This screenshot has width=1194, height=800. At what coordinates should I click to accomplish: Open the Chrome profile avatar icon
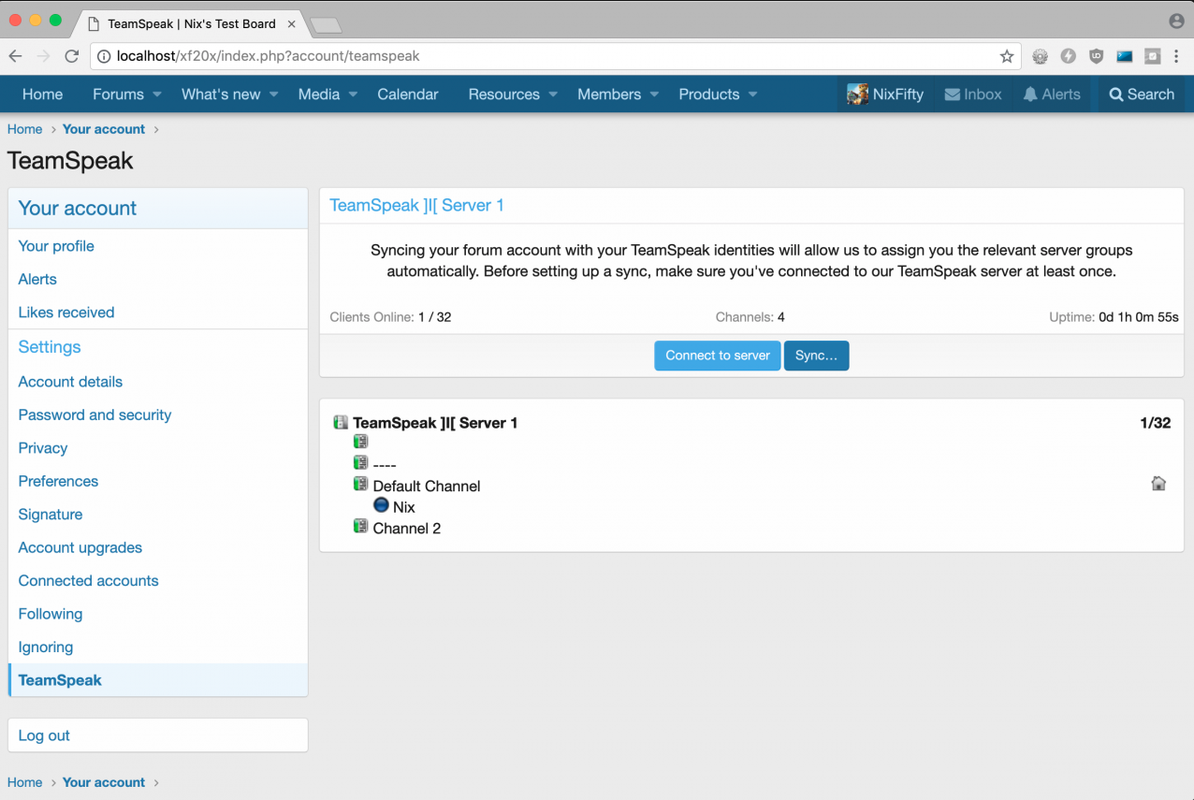coord(1176,21)
